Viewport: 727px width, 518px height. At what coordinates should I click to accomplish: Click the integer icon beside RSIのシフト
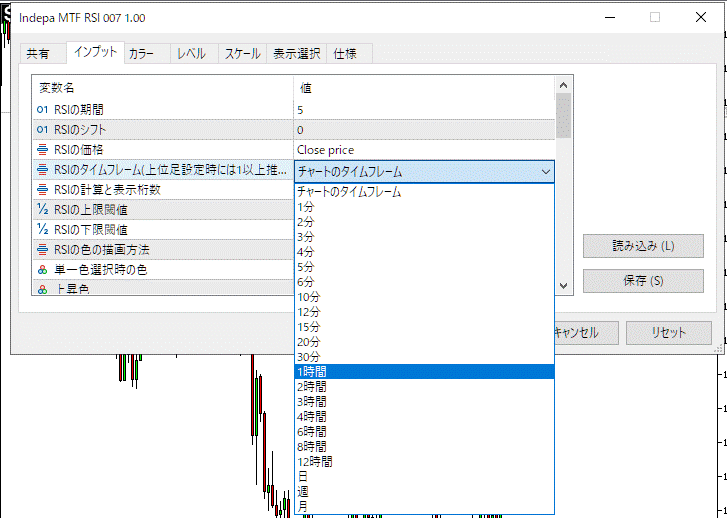[x=42, y=129]
